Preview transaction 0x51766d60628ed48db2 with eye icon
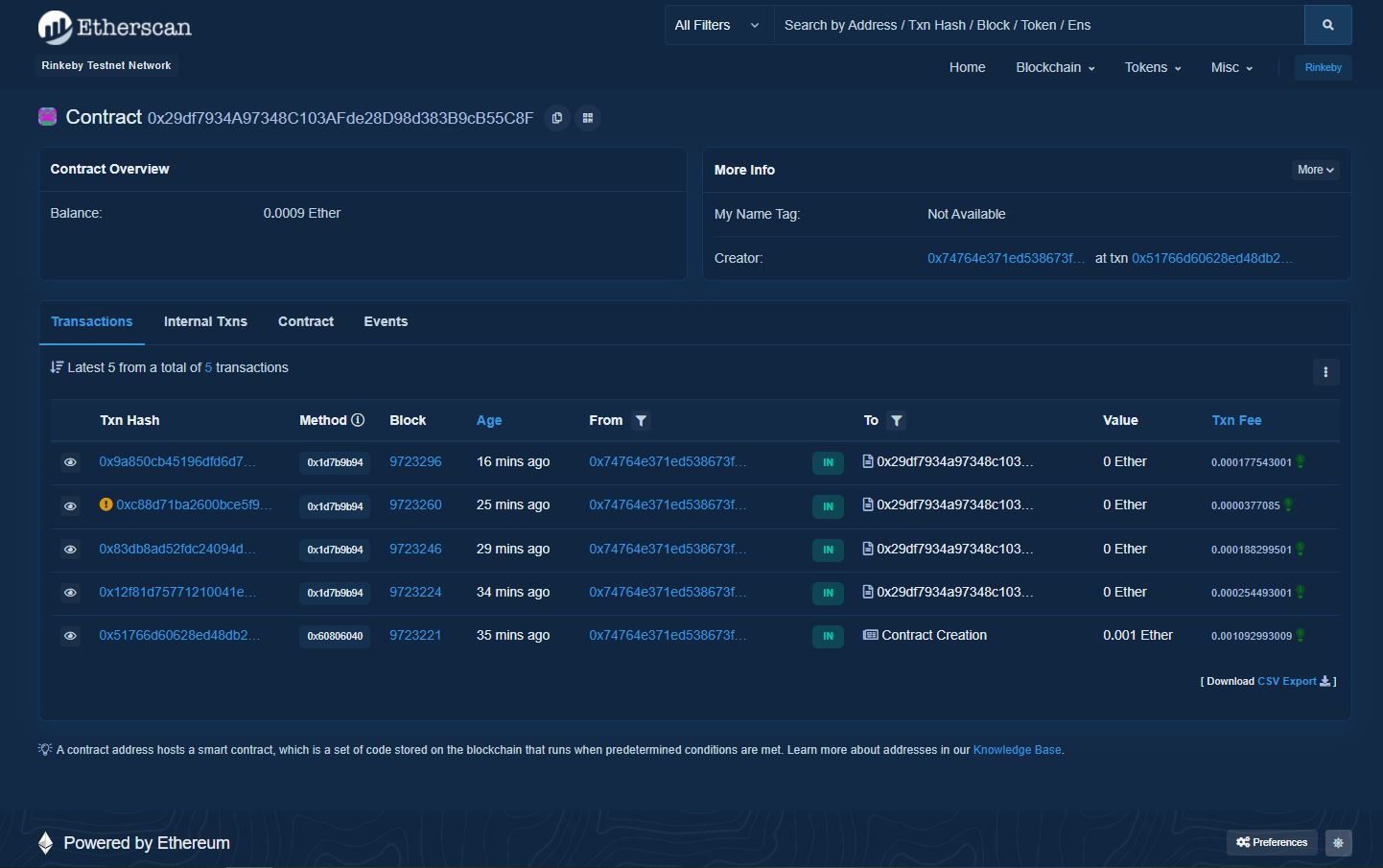Viewport: 1383px width, 868px height. (x=70, y=636)
